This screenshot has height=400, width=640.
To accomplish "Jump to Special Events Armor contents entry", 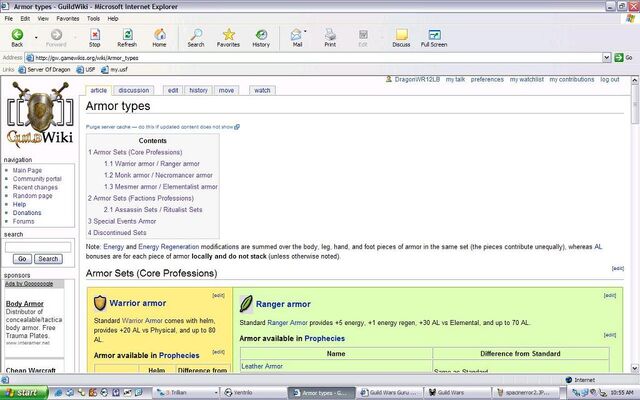I will tap(122, 221).
